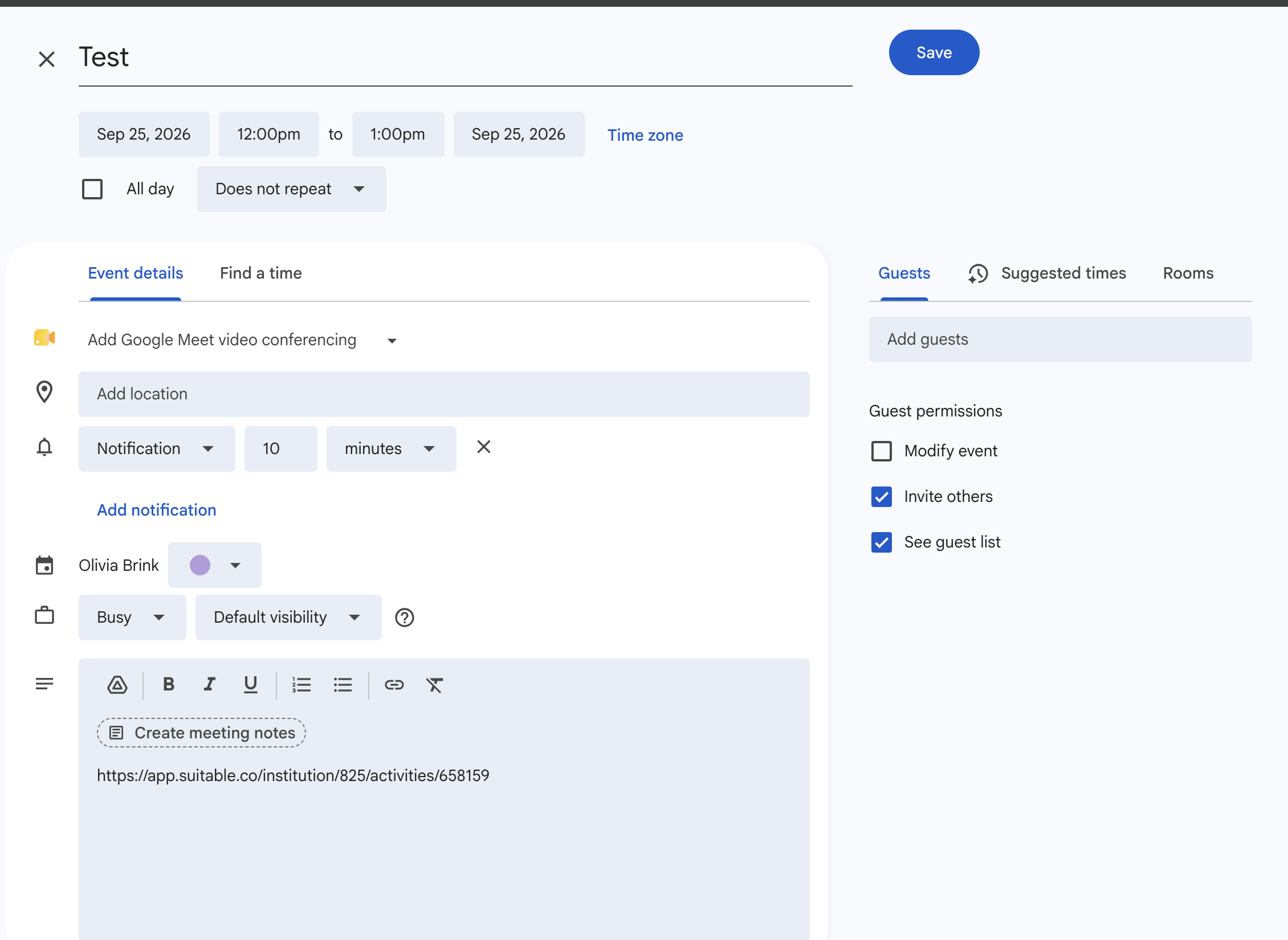Uncheck the Invite others permission
This screenshot has width=1288, height=940.
(x=882, y=497)
